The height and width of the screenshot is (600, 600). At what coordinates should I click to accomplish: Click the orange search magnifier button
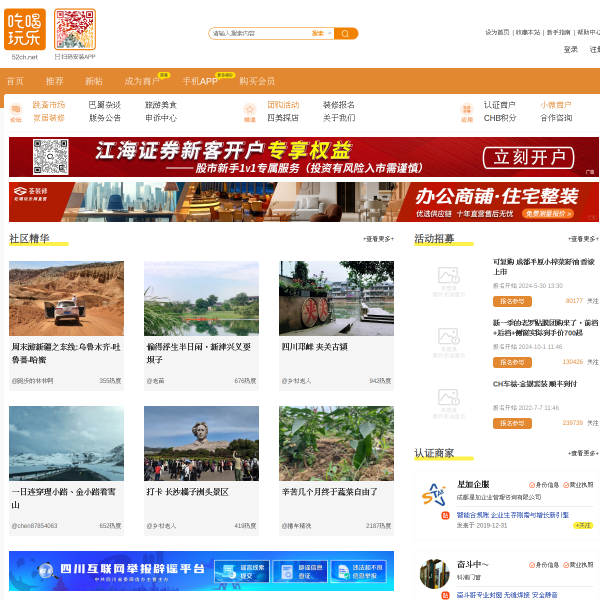pos(346,34)
